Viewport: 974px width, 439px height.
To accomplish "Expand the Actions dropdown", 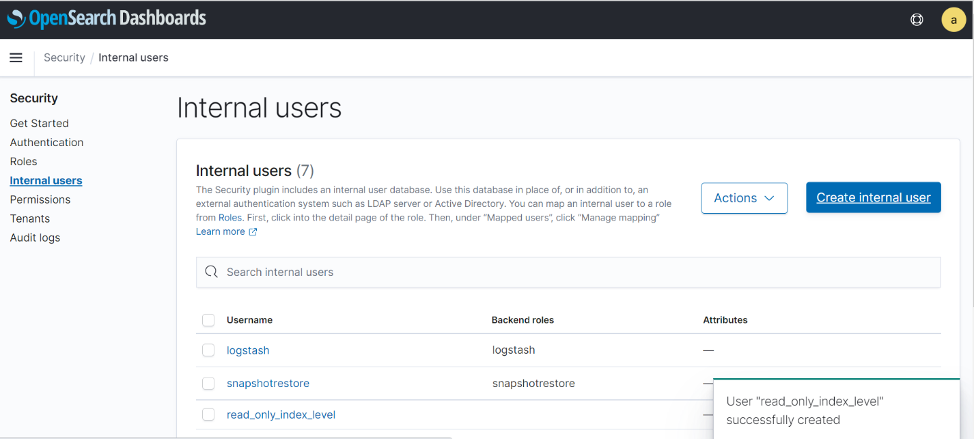I will point(744,198).
